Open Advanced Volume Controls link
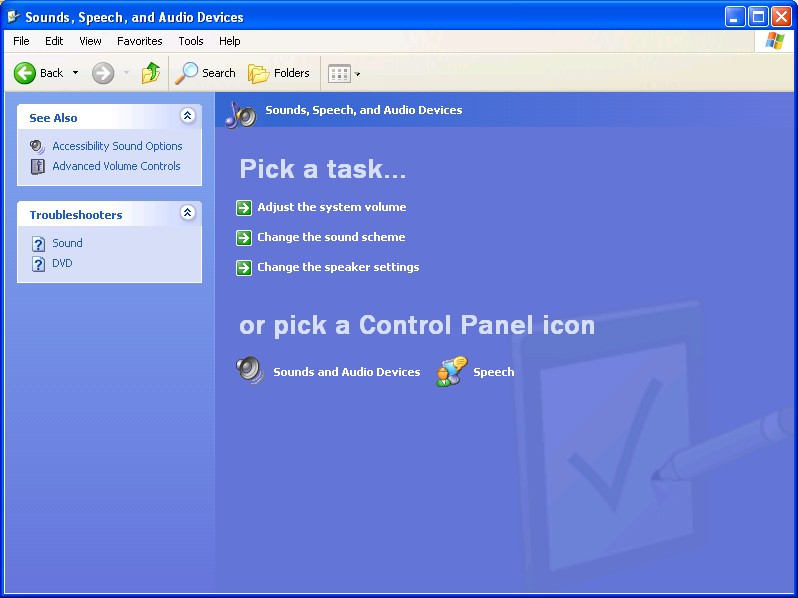Viewport: 798px width, 598px height. coord(116,166)
